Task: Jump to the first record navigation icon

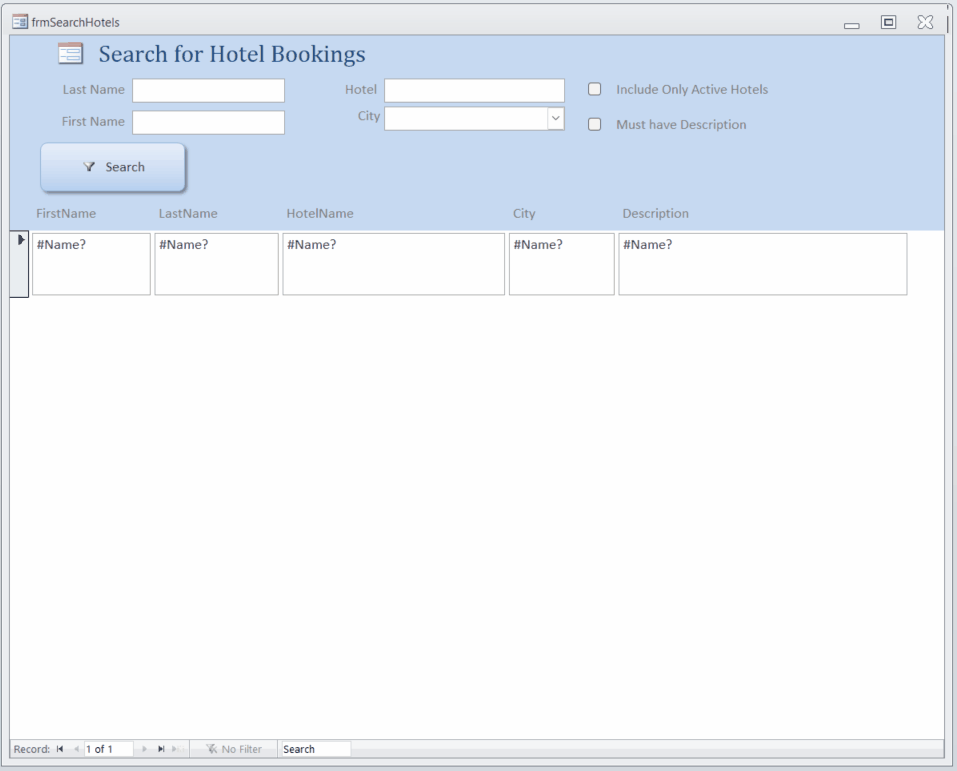Action: click(60, 748)
